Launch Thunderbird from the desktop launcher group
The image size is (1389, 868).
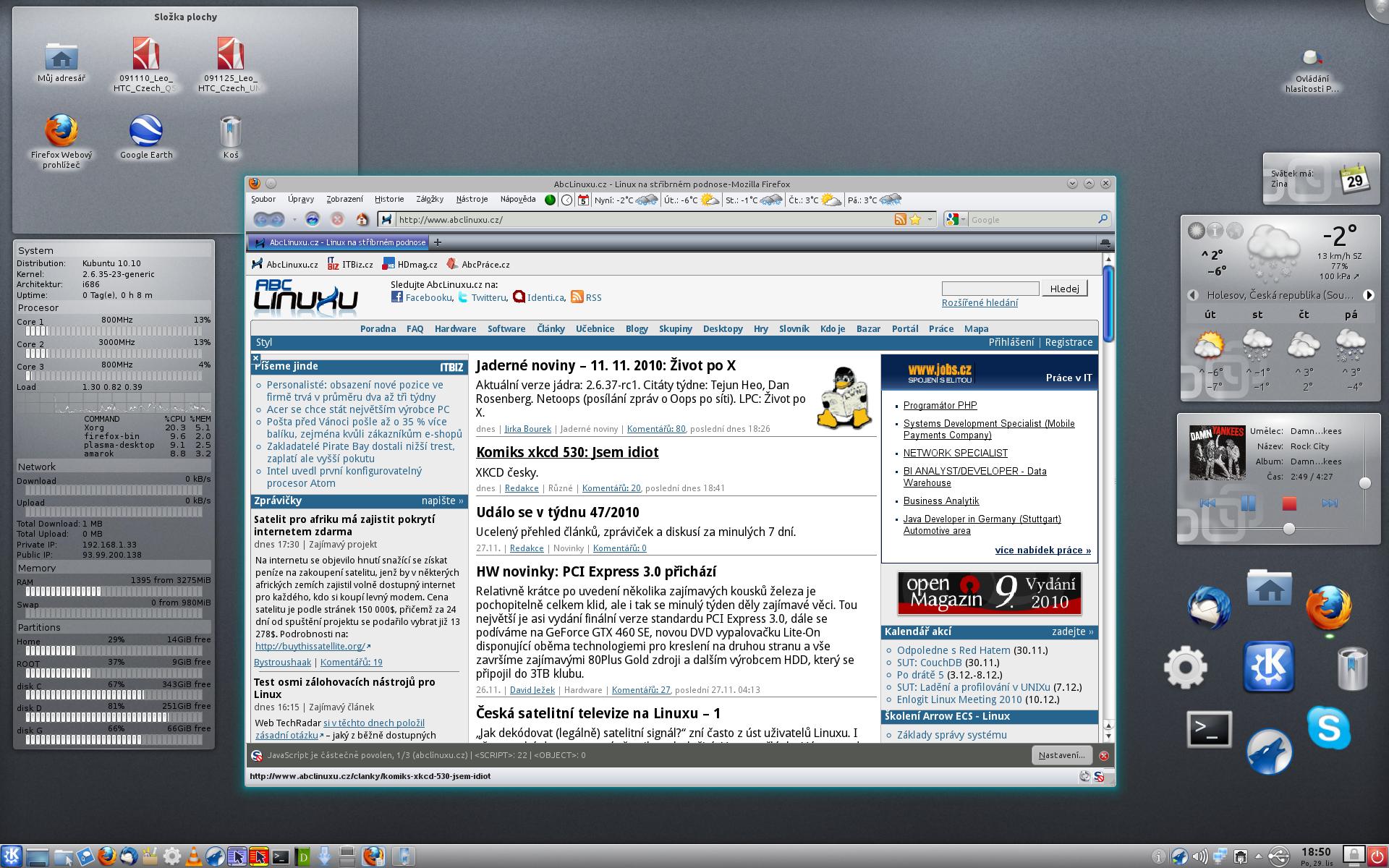click(1209, 606)
